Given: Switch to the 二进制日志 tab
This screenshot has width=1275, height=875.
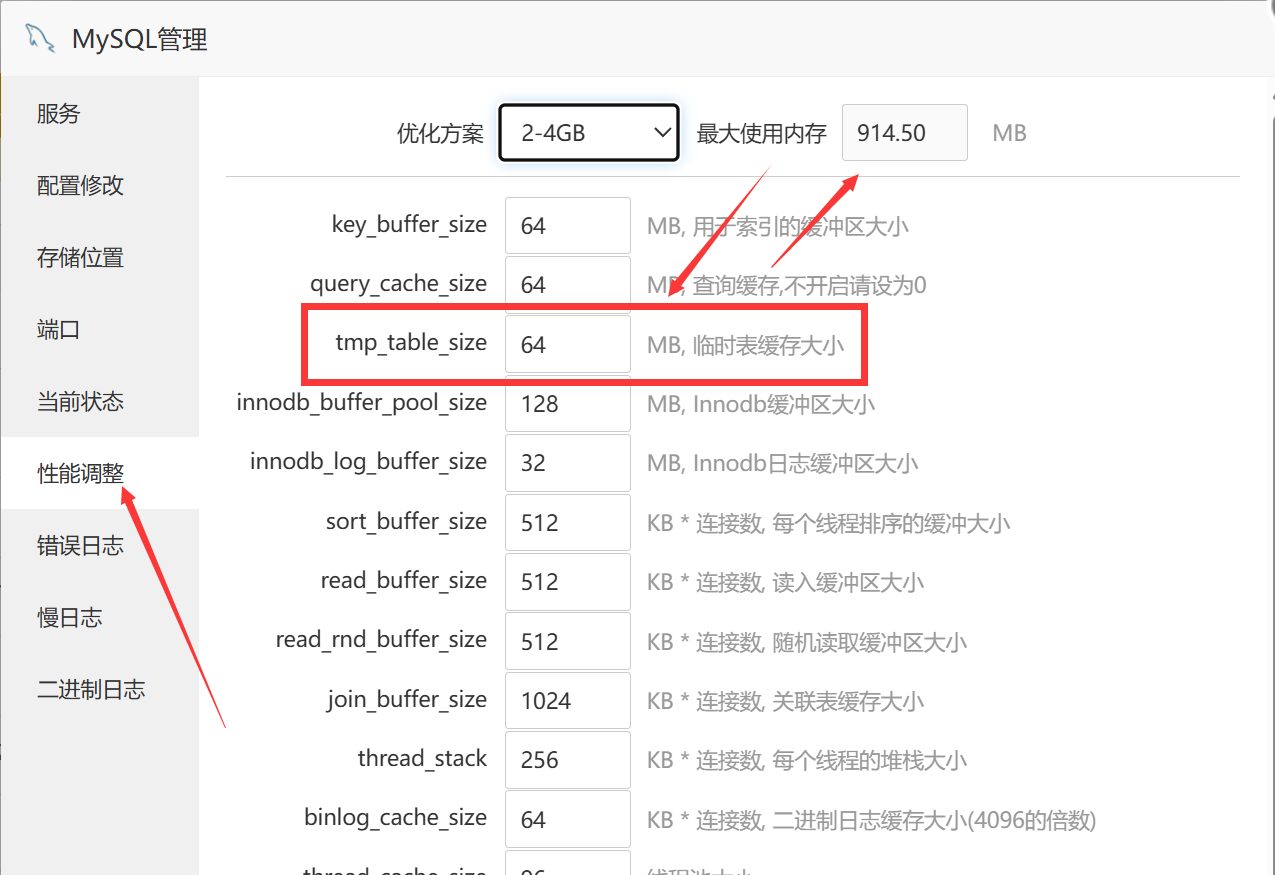Looking at the screenshot, I should coord(91,690).
